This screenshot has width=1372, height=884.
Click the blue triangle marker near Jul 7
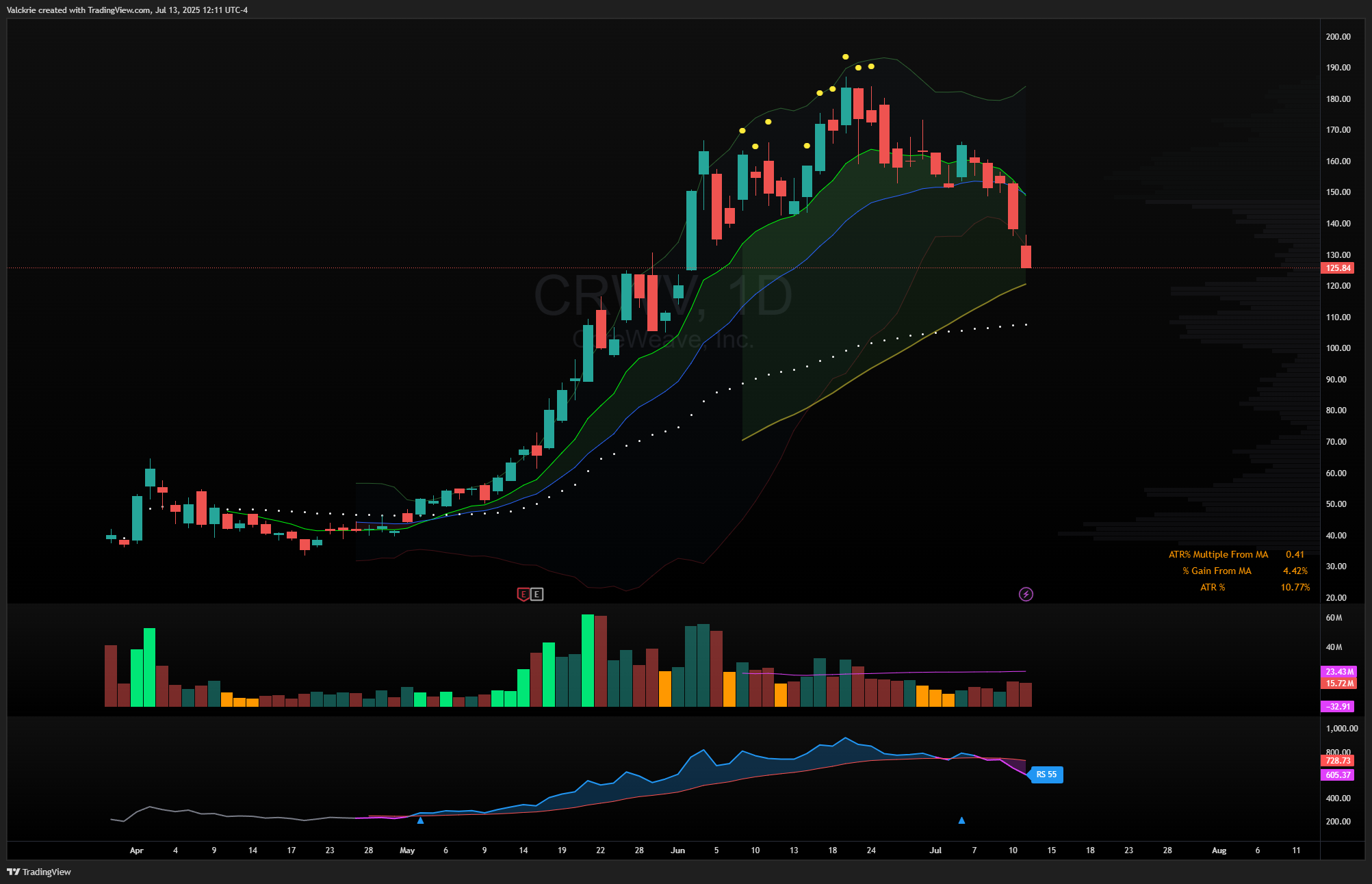(x=961, y=820)
